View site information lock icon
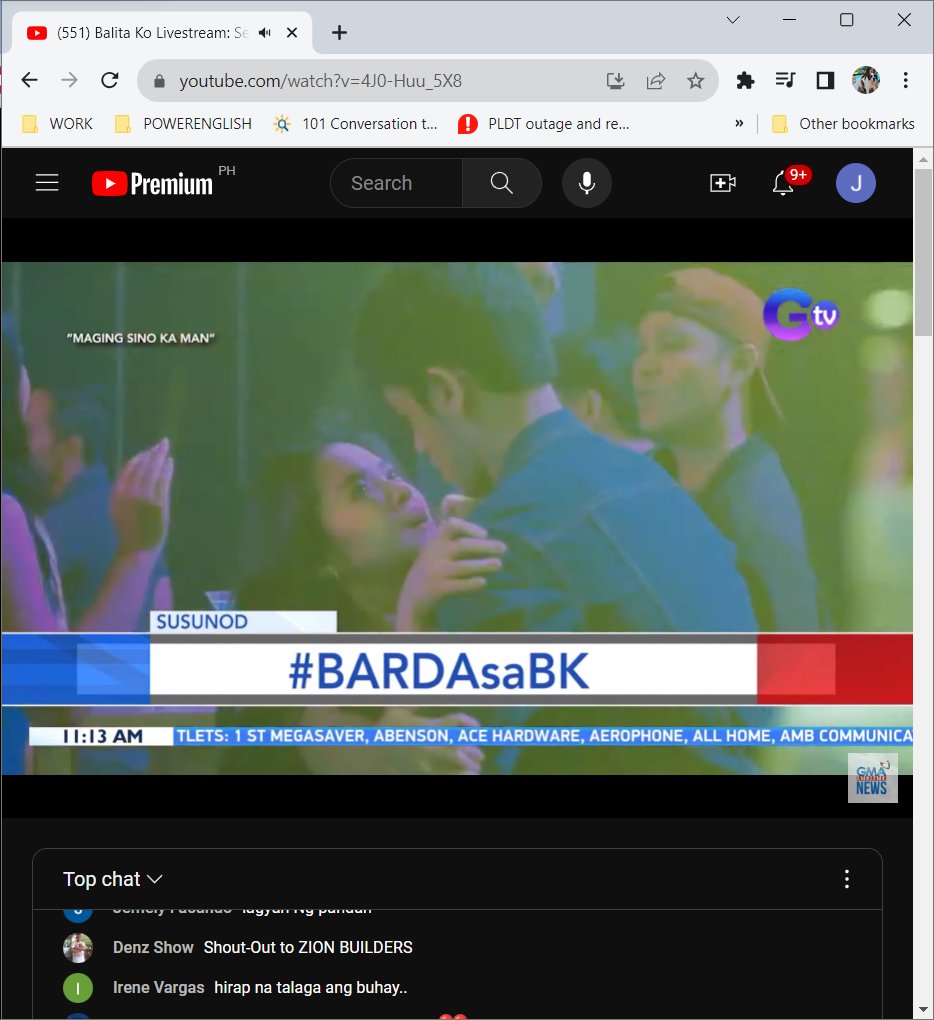 point(159,81)
